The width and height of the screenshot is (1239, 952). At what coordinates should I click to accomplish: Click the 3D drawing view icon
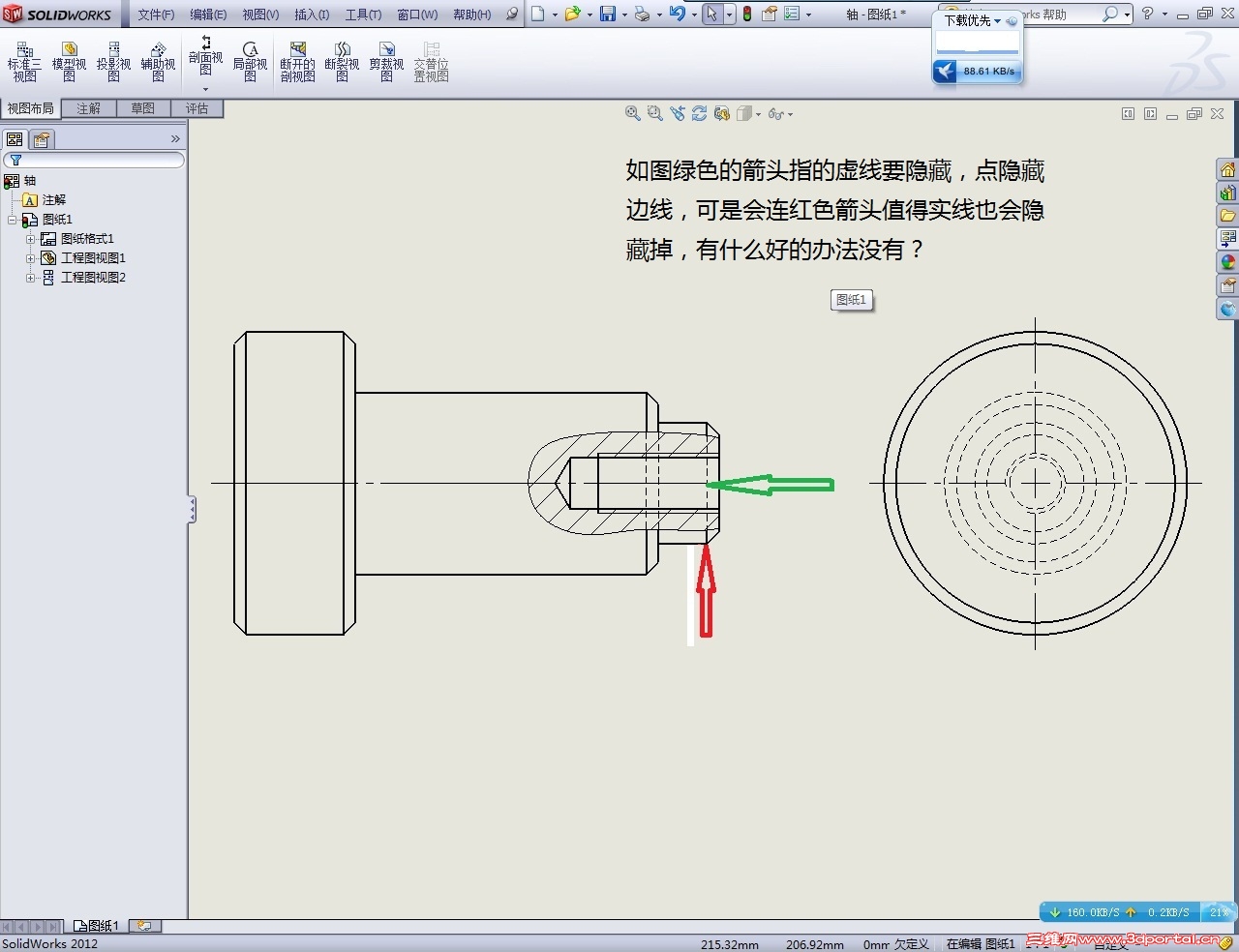[x=722, y=113]
